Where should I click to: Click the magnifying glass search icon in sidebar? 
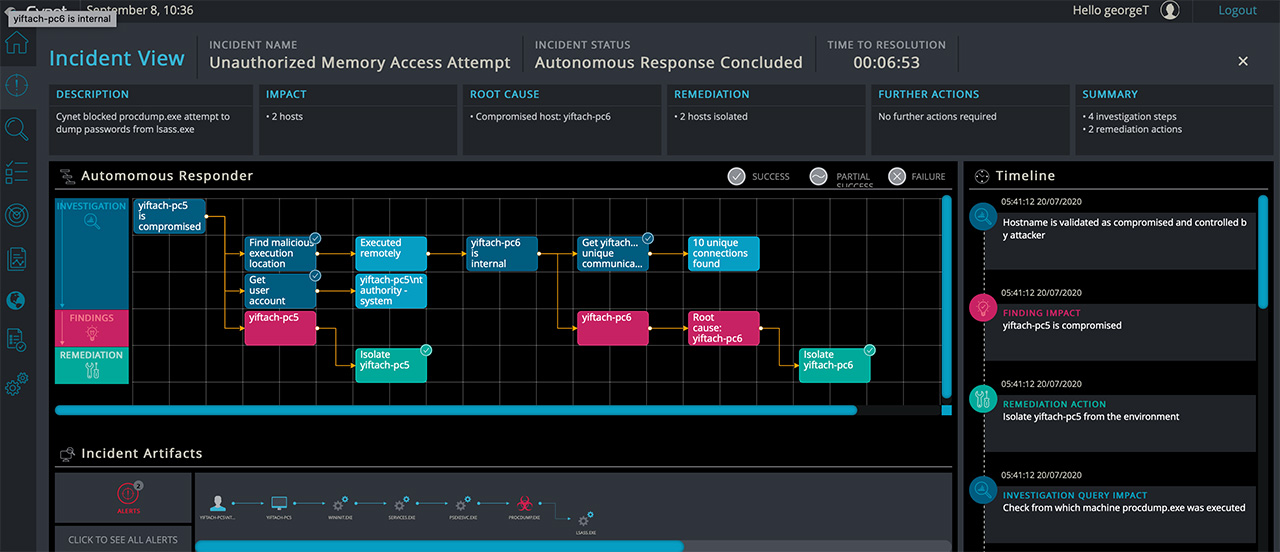pyautogui.click(x=17, y=129)
